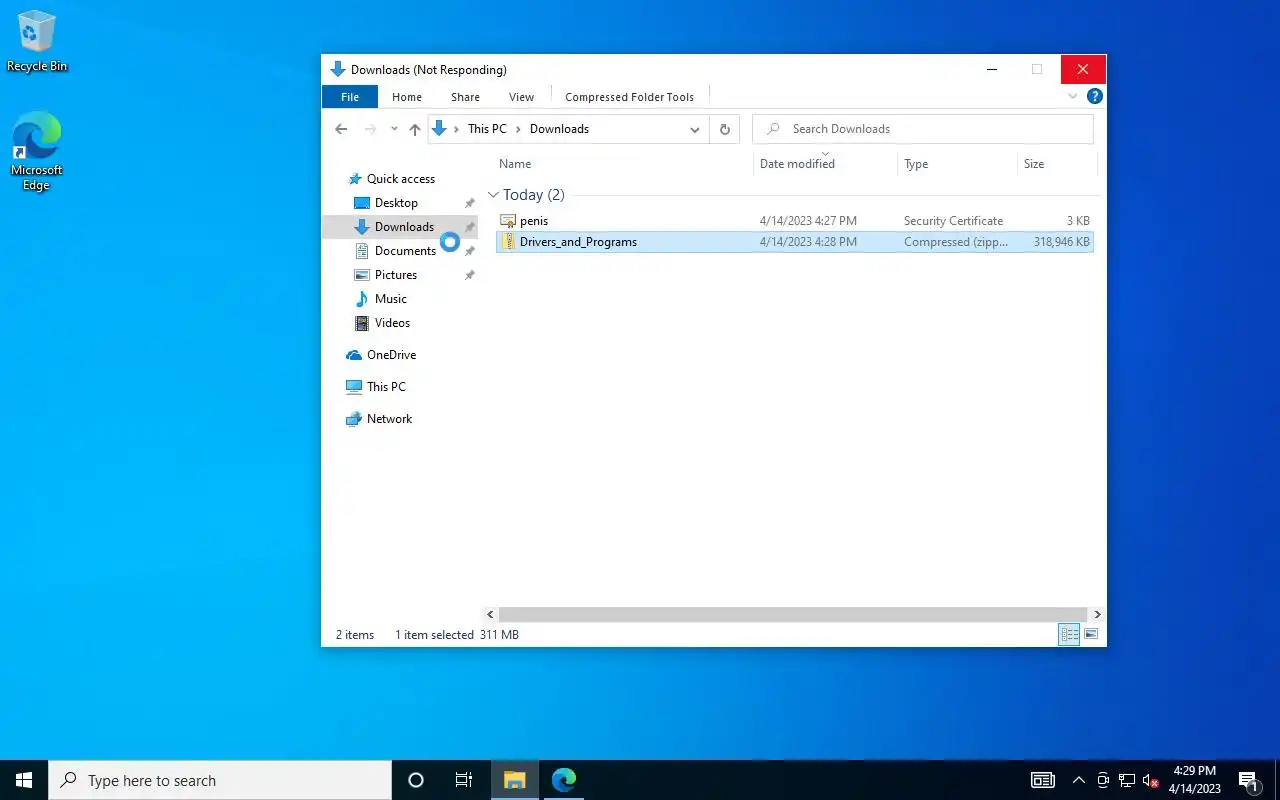The height and width of the screenshot is (800, 1280).
Task: Show hidden system tray icons
Action: (x=1078, y=780)
